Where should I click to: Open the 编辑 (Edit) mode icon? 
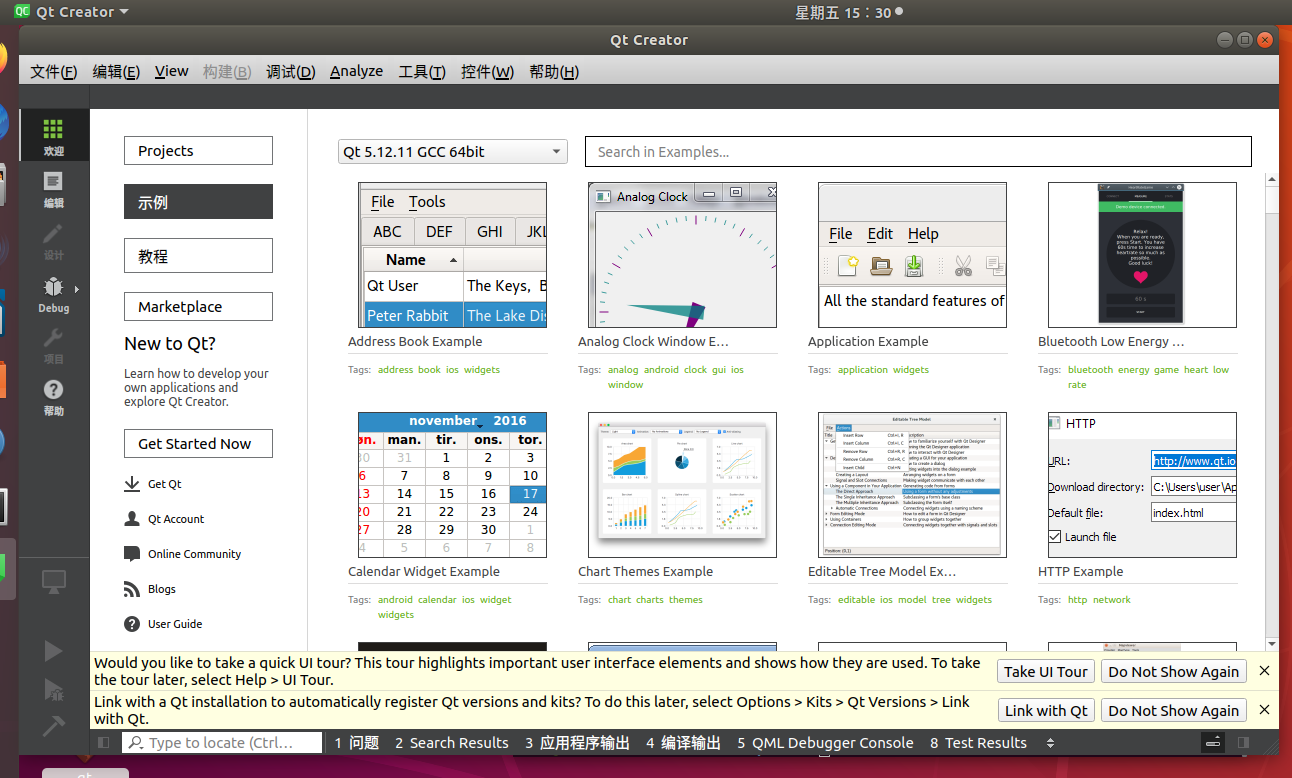coord(53,188)
